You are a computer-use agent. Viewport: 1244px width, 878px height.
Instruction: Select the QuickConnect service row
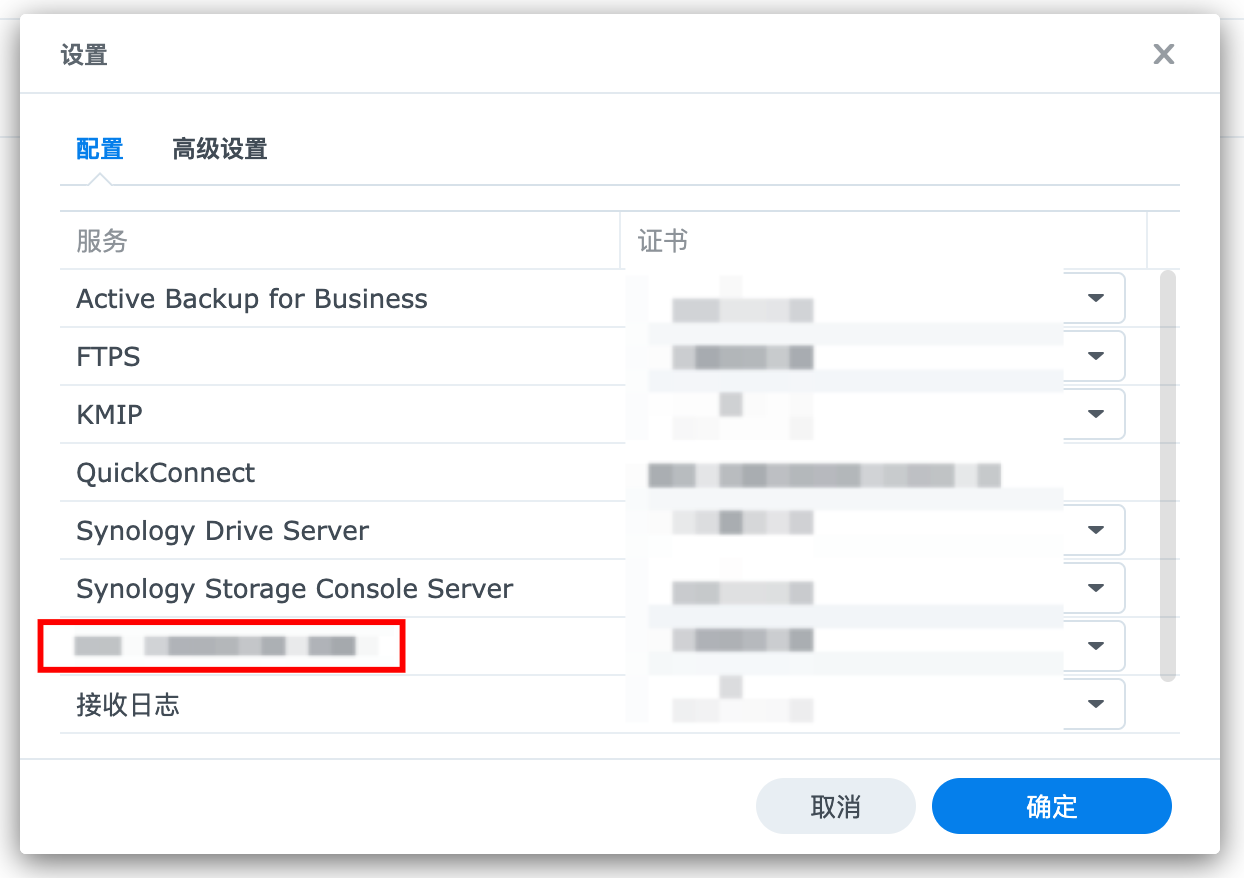point(166,472)
